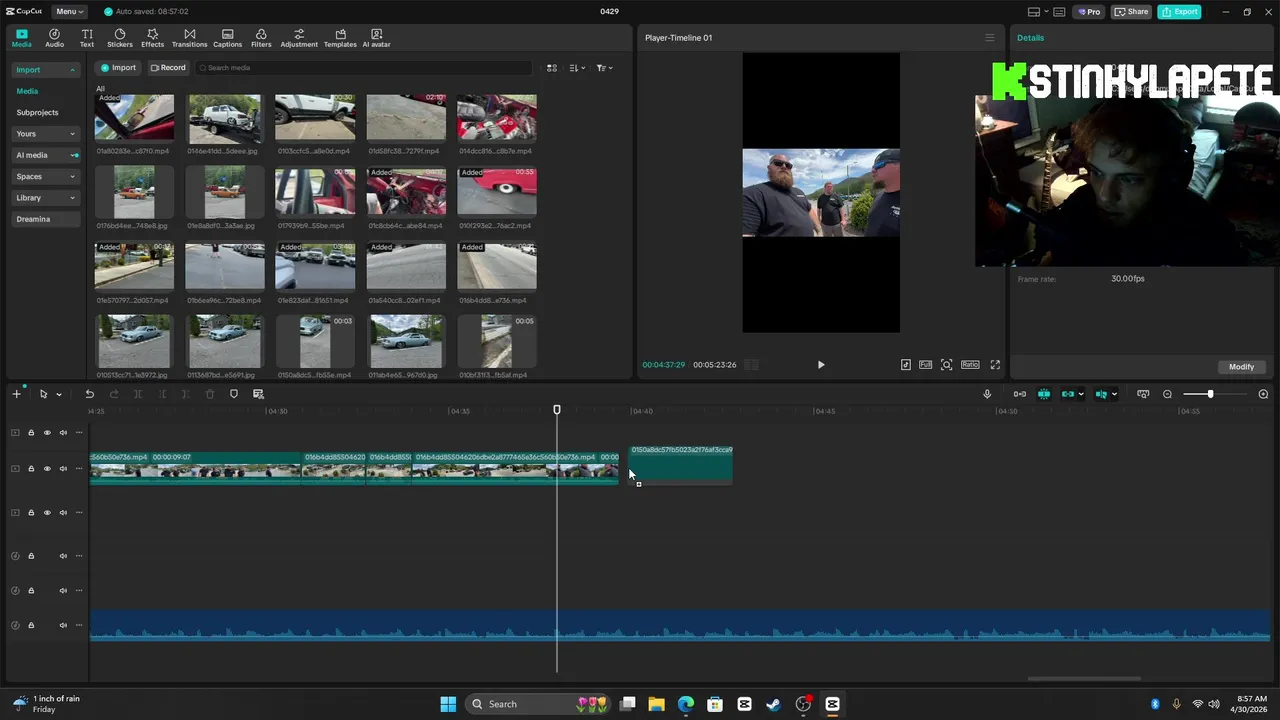Click the Import button
Viewport: 1280px width, 720px height.
click(118, 68)
